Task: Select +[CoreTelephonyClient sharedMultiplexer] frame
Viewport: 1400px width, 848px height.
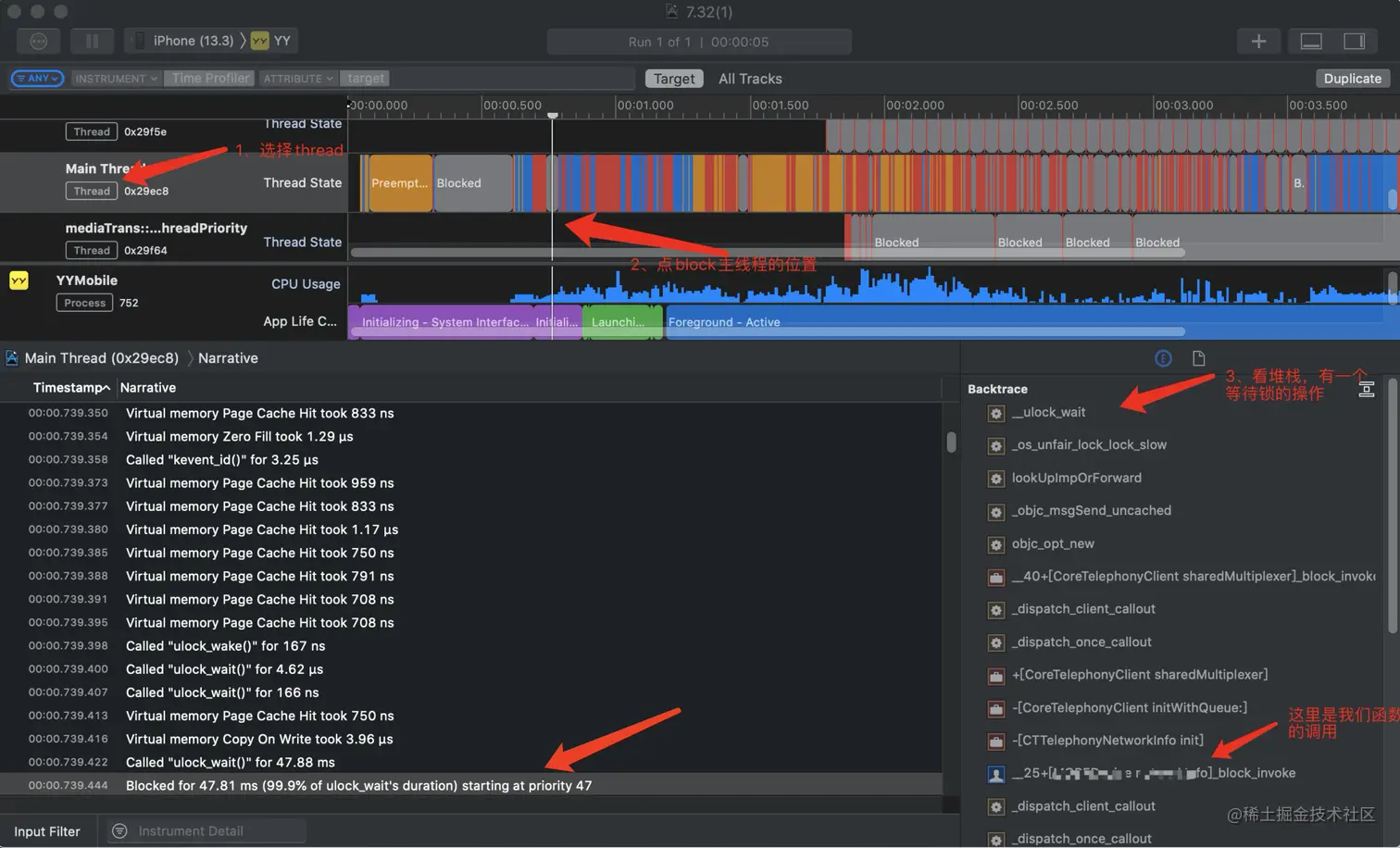Action: 1140,675
